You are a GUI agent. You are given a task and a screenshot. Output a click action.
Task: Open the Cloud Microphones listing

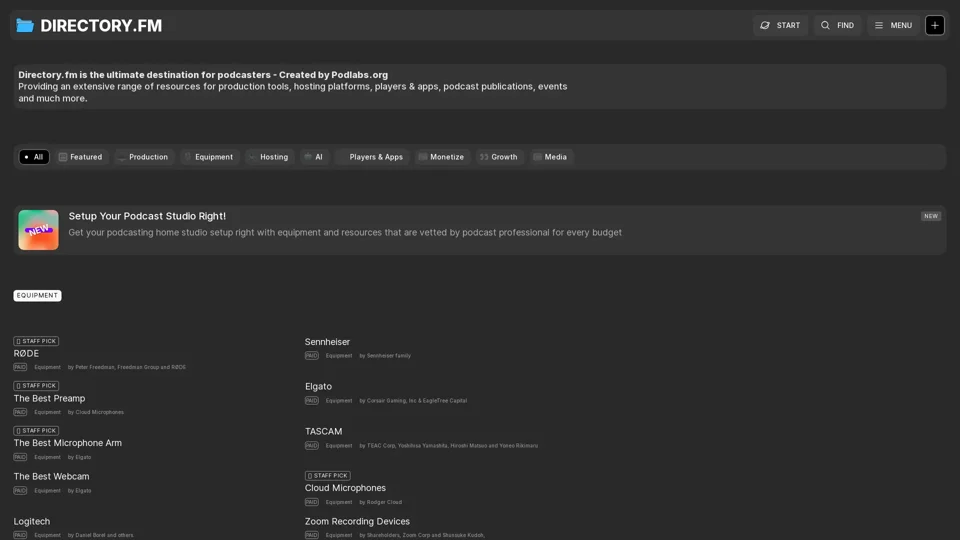point(345,488)
